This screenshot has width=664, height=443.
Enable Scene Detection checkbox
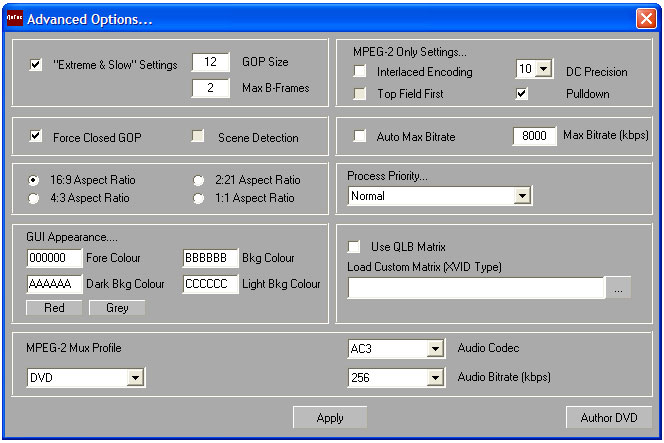(x=198, y=136)
